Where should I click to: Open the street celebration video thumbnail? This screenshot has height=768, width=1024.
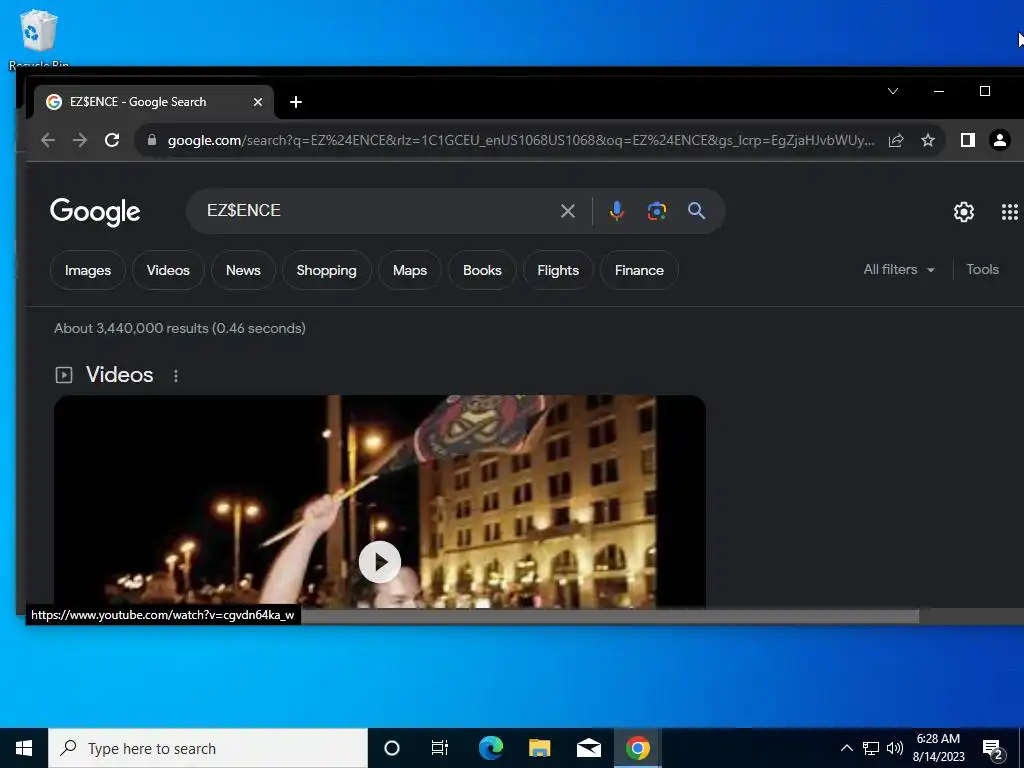coord(379,502)
